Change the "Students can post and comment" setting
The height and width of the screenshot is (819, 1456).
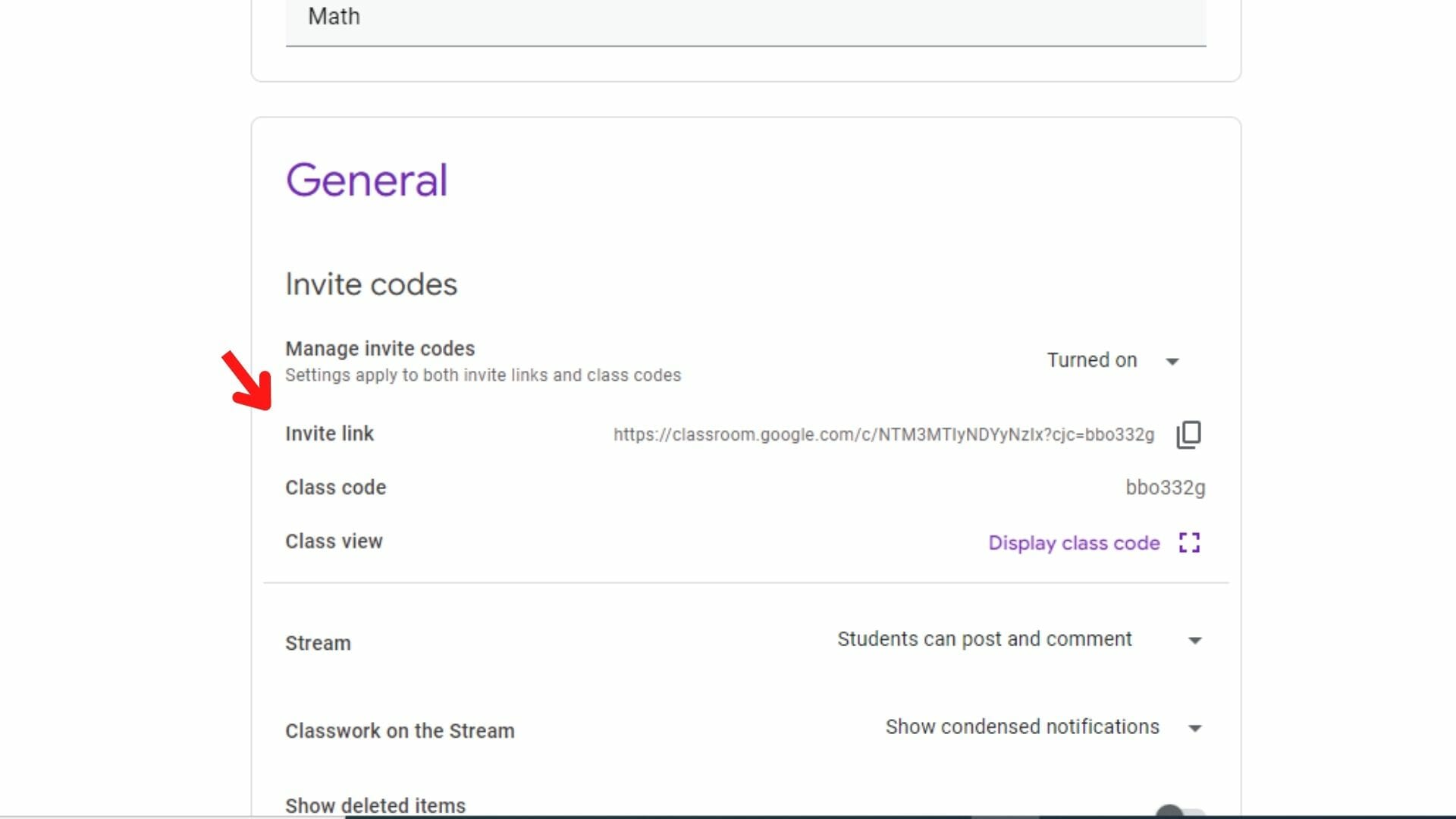click(984, 639)
